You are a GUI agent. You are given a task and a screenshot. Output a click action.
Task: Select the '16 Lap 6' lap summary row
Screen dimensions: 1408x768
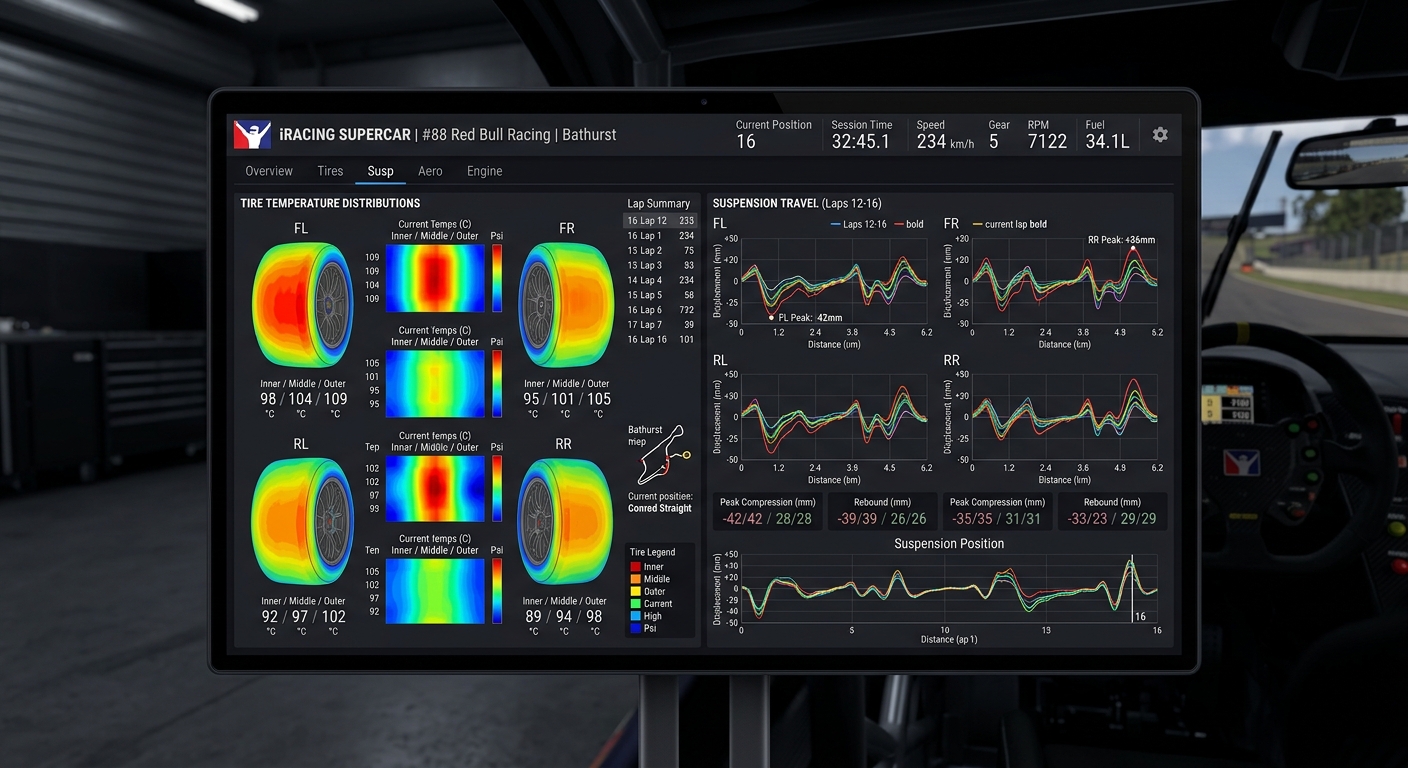tap(660, 310)
